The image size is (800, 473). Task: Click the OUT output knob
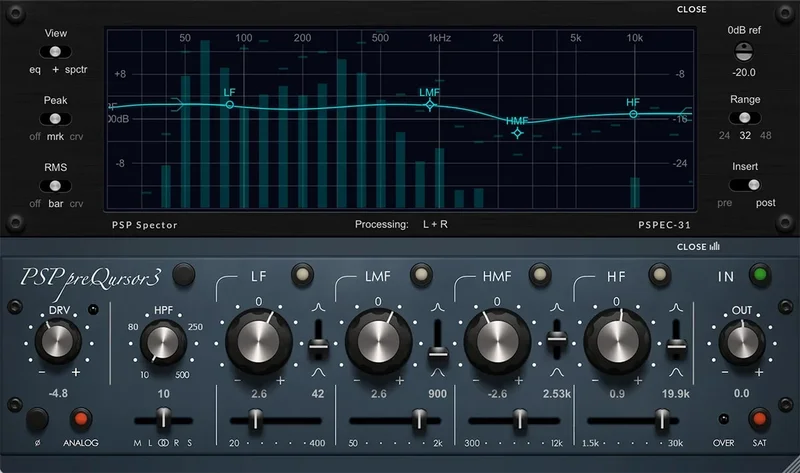click(x=742, y=342)
